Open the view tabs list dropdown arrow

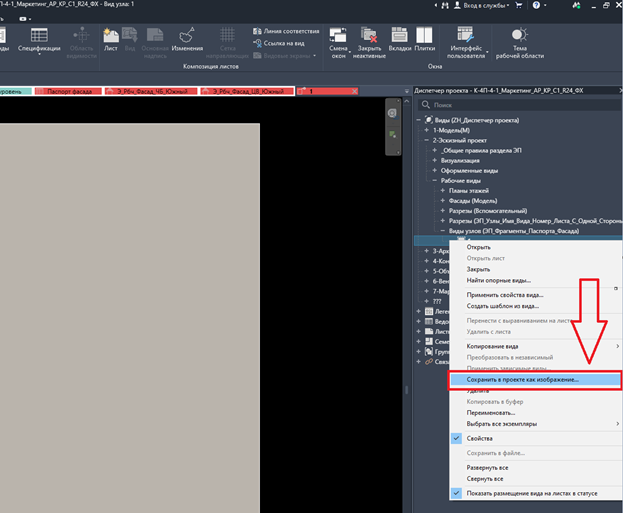tap(406, 91)
